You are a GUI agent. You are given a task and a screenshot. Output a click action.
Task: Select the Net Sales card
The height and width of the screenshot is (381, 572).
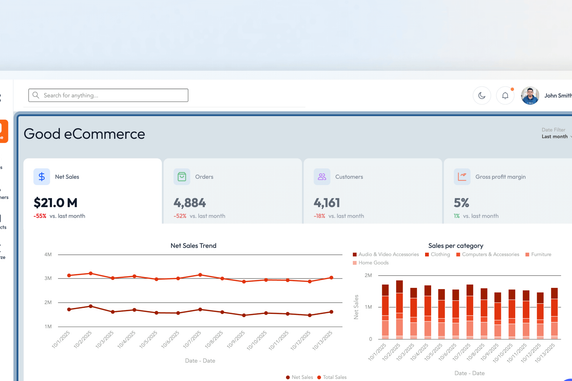tap(93, 191)
